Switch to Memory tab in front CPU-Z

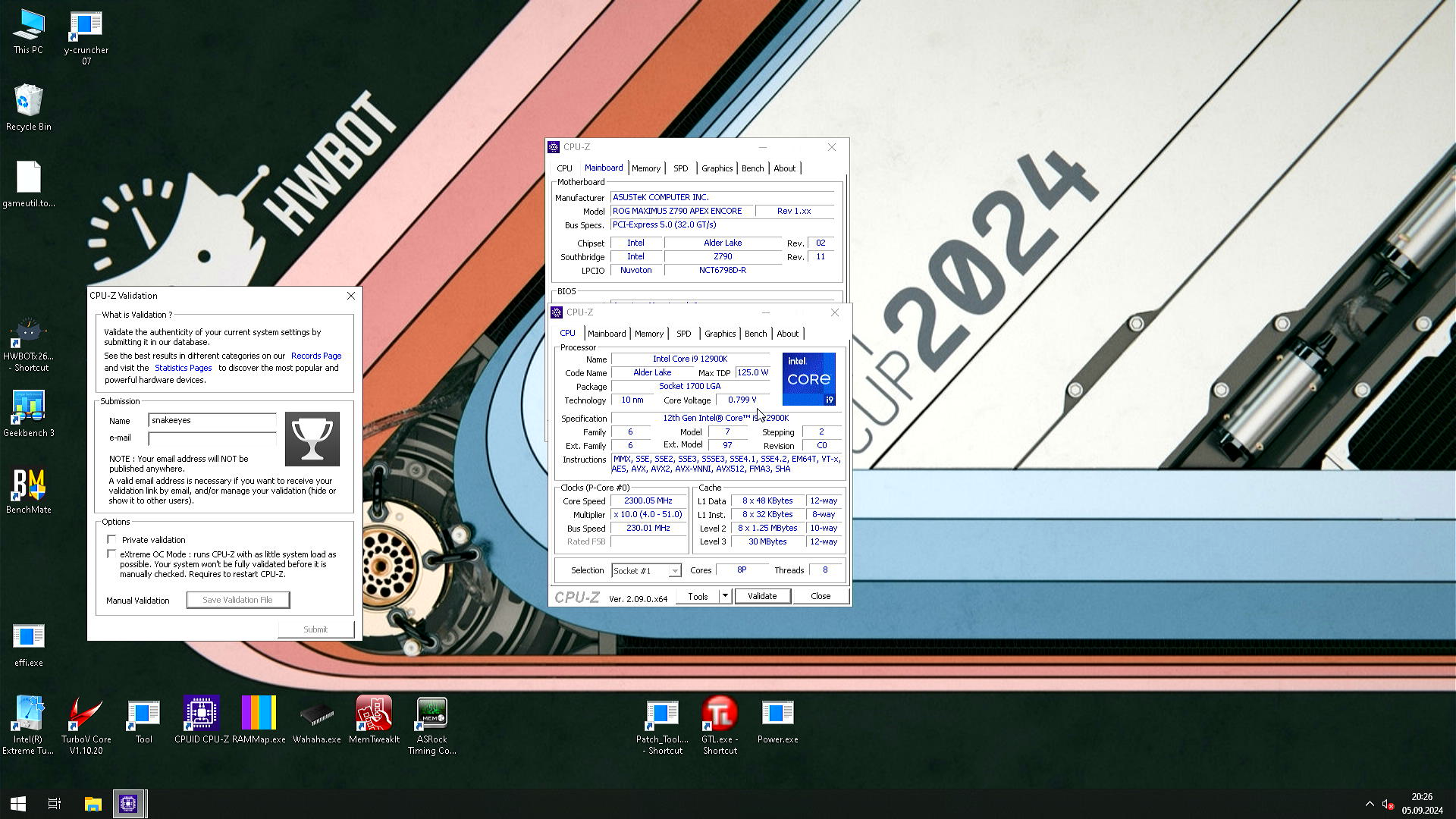pos(649,334)
